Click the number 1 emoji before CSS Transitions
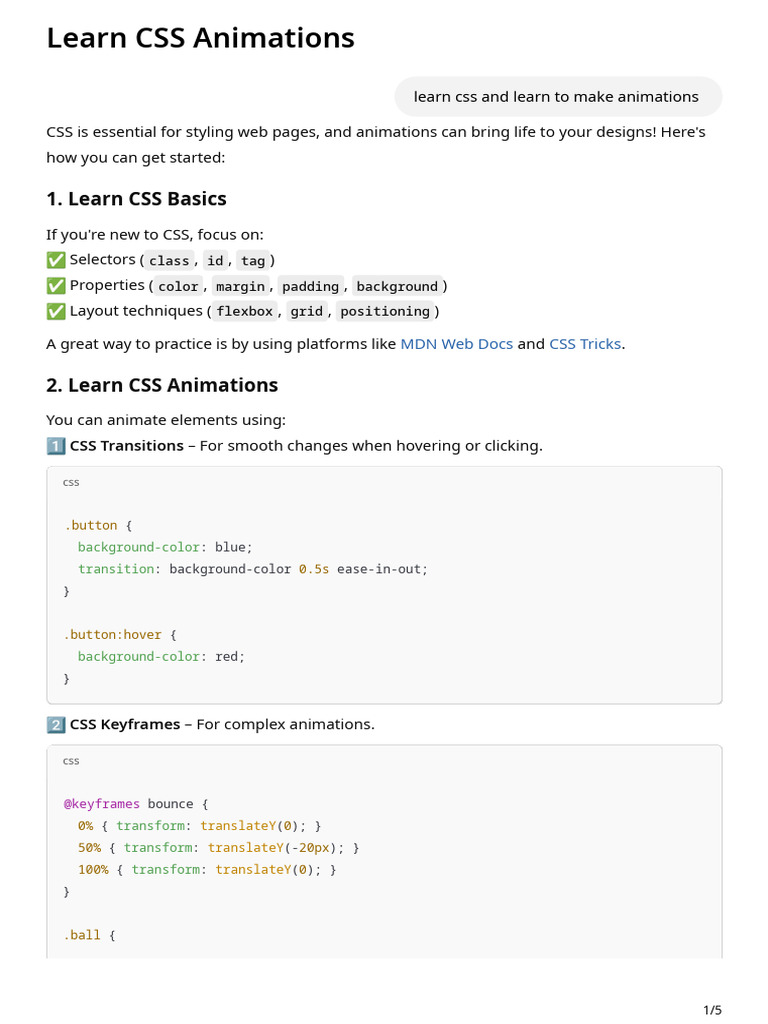 point(56,446)
